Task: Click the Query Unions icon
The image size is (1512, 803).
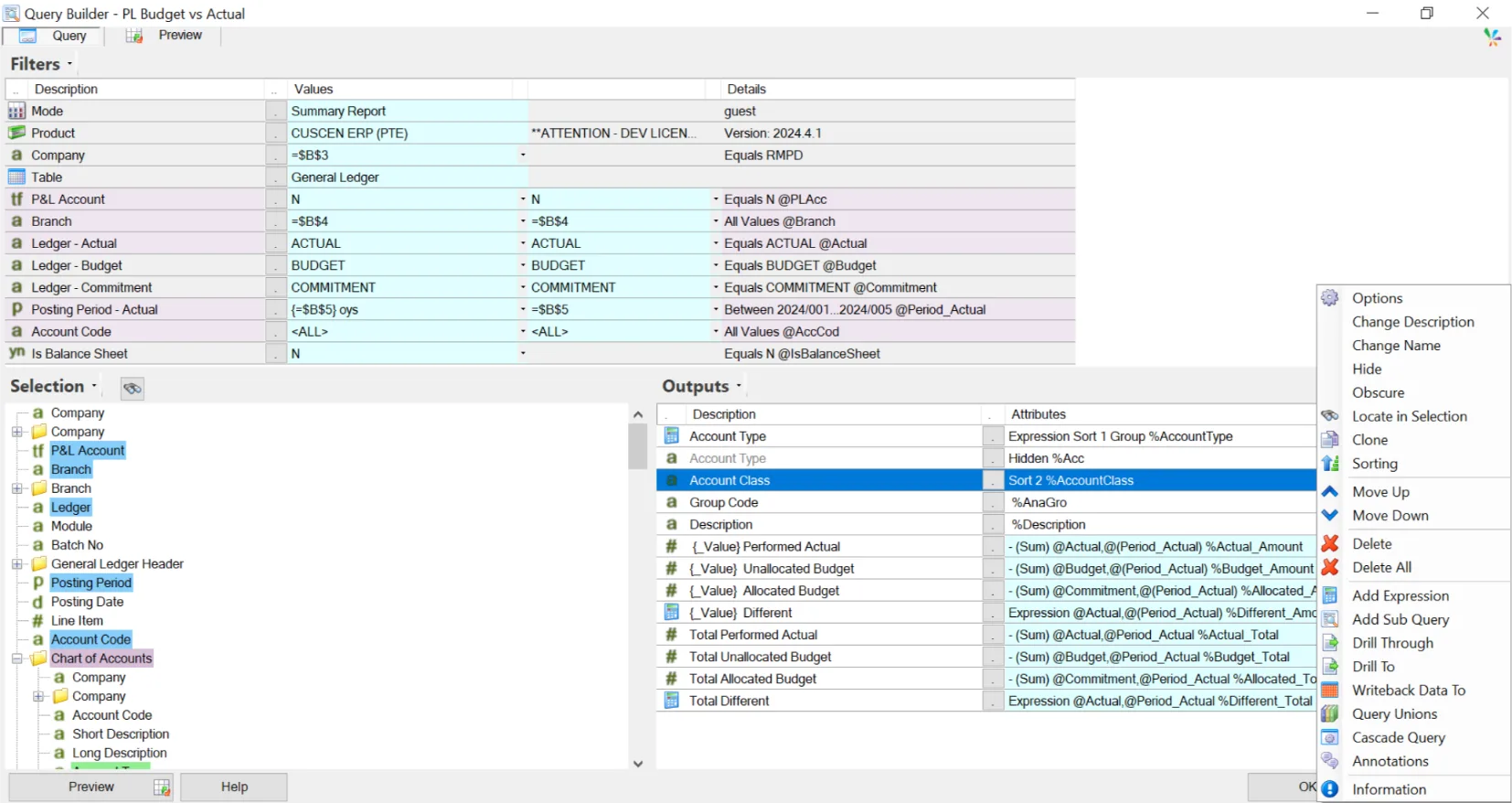Action: click(1330, 714)
